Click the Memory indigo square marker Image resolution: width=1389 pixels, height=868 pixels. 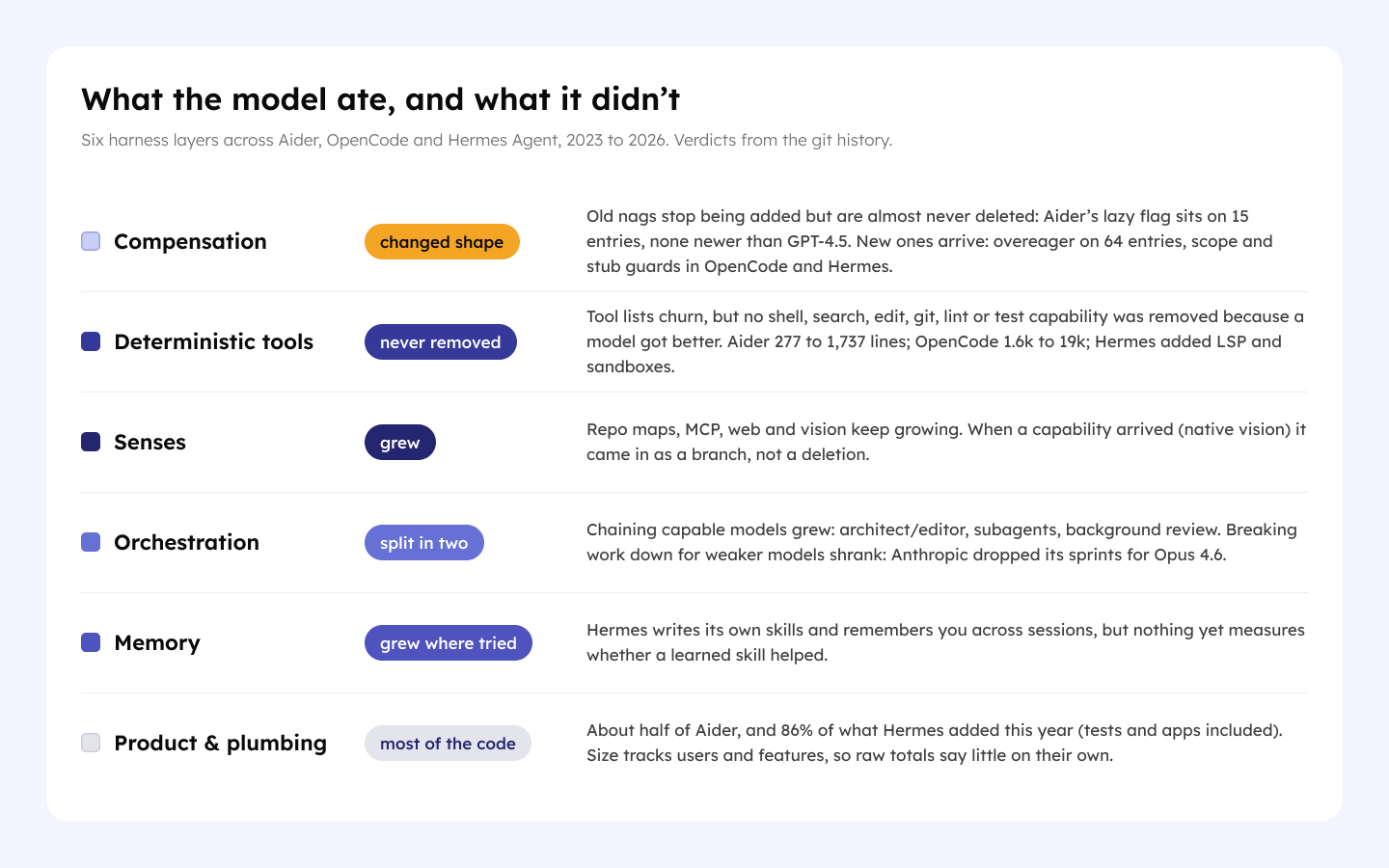tap(91, 642)
